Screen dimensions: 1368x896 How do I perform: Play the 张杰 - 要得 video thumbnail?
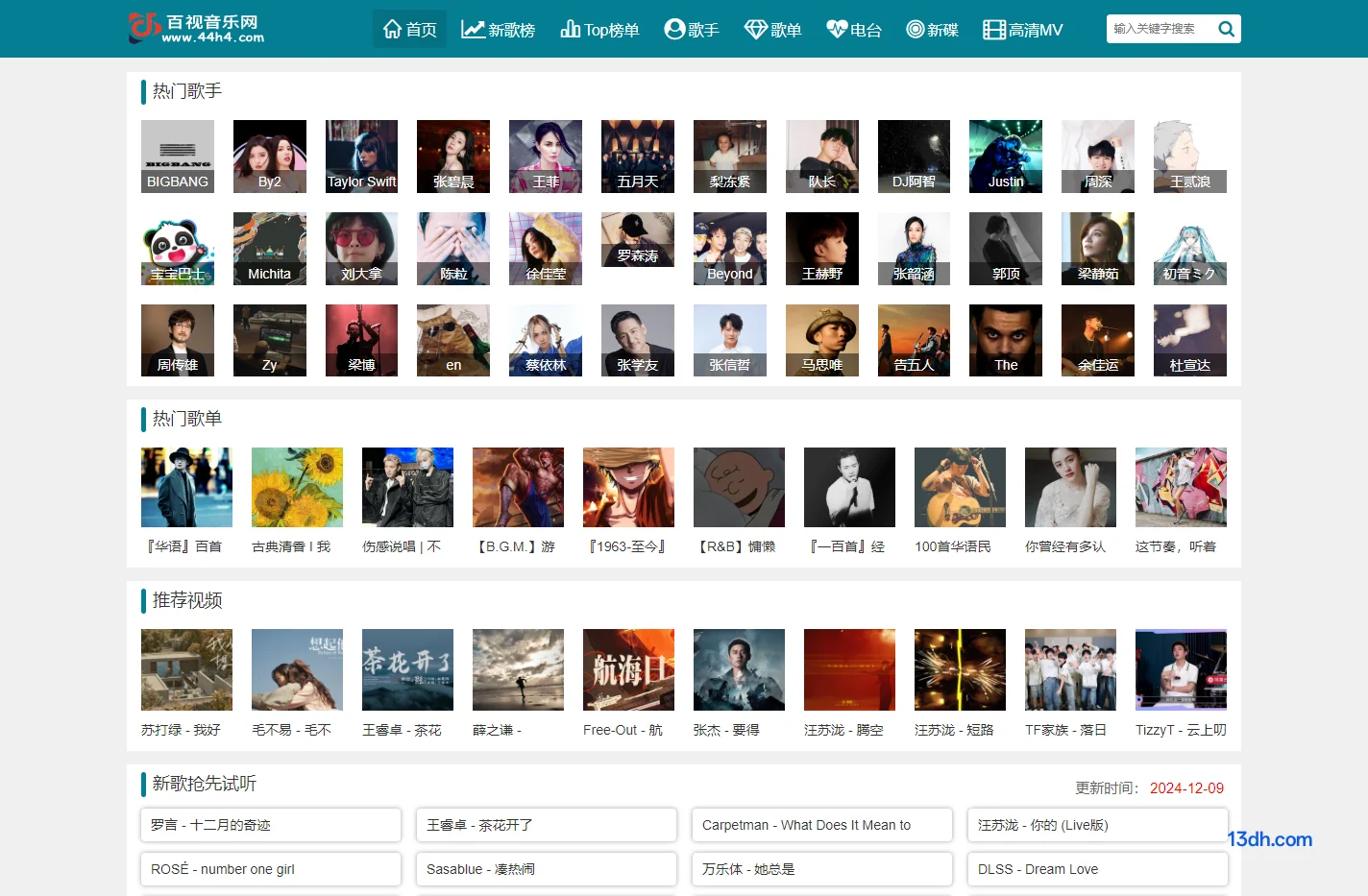[x=739, y=669]
